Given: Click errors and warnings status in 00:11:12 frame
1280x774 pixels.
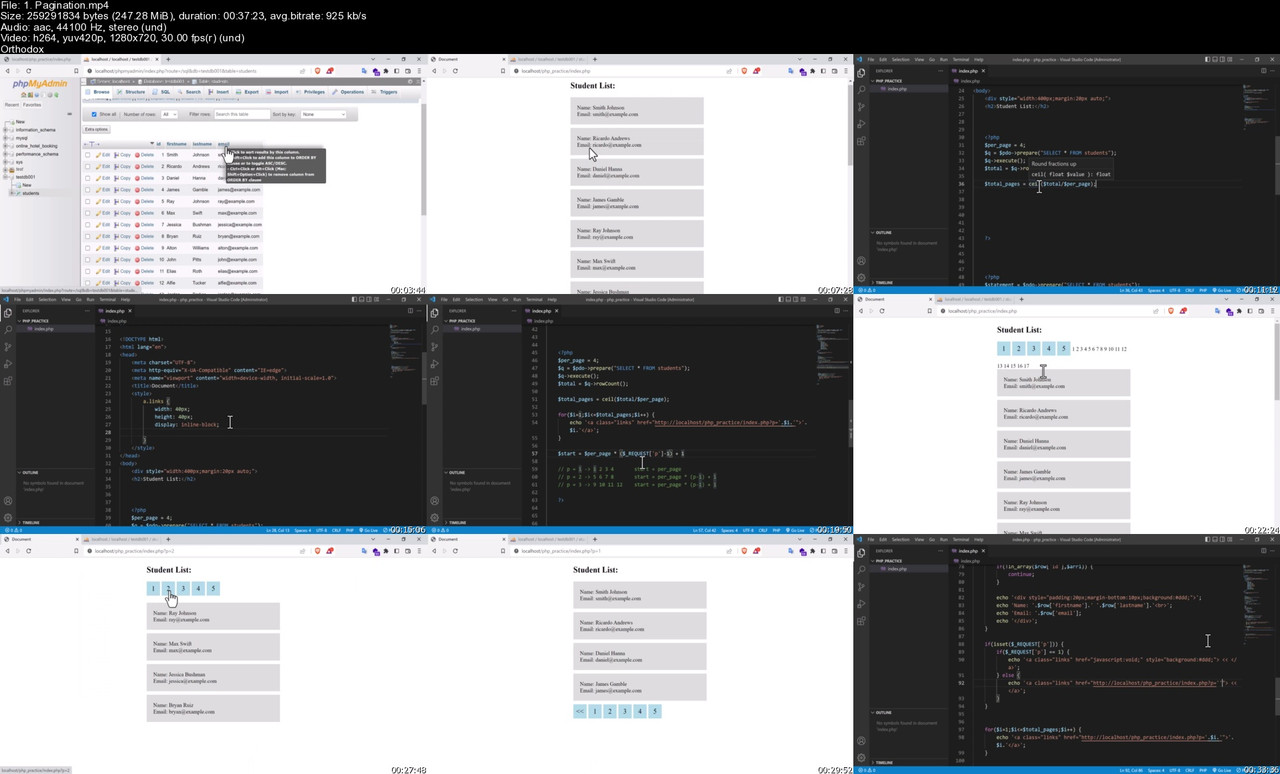Looking at the screenshot, I should point(866,290).
